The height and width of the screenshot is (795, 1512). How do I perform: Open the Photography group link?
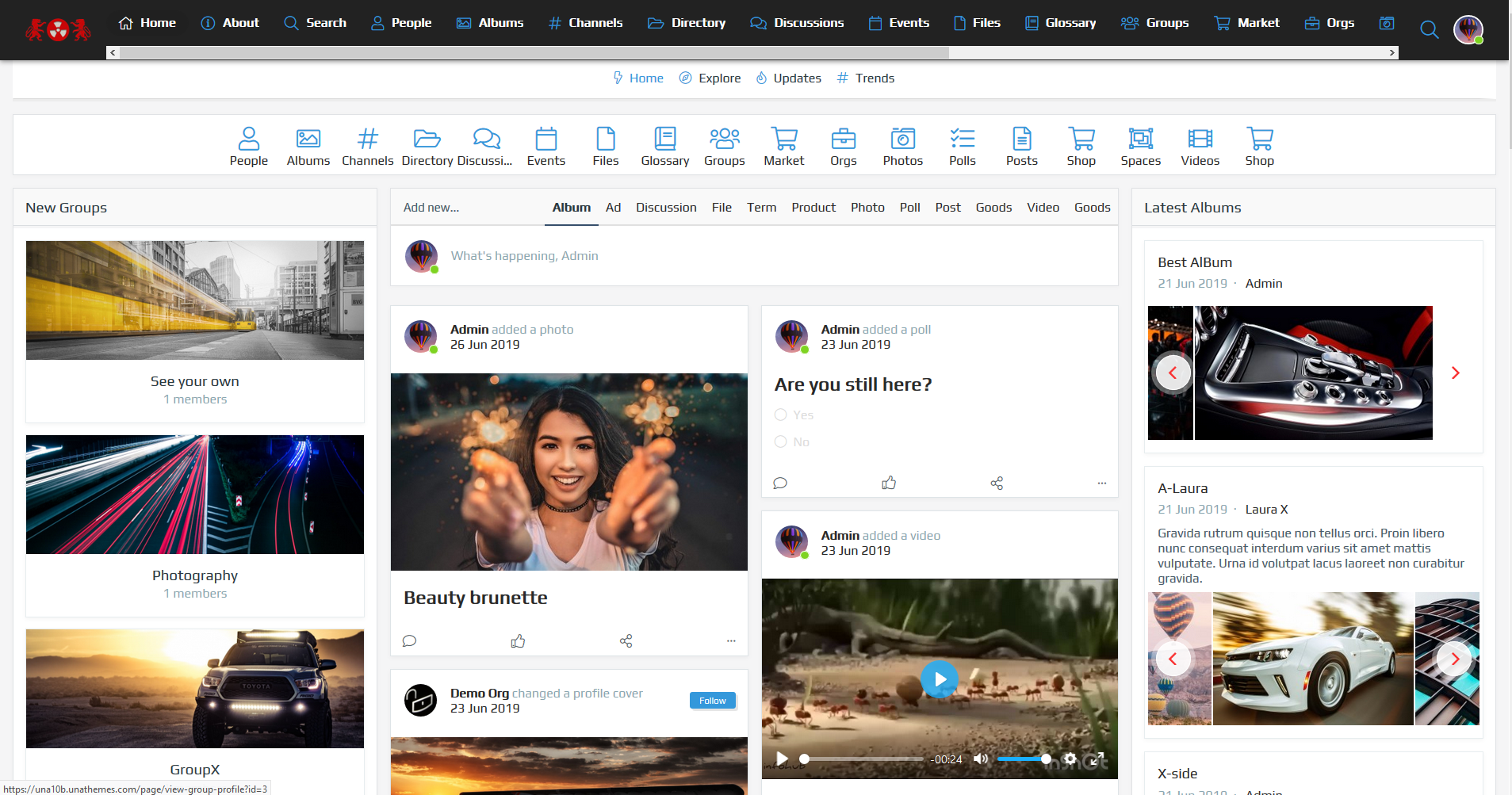coord(194,575)
